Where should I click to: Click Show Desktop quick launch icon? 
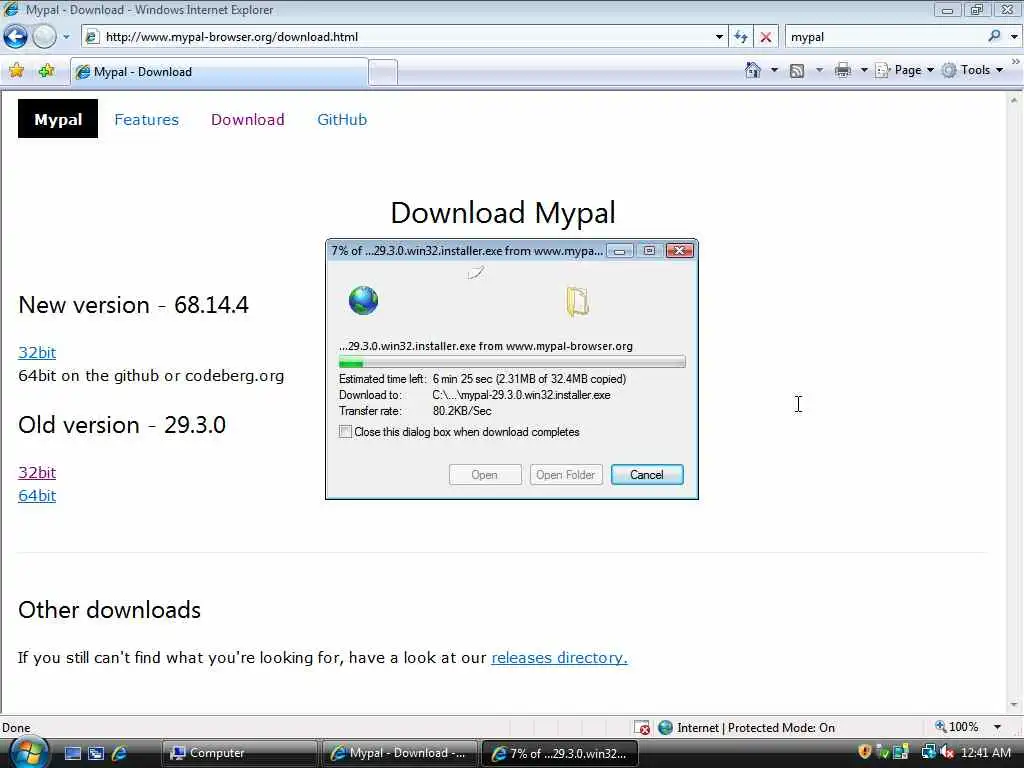pyautogui.click(x=72, y=753)
